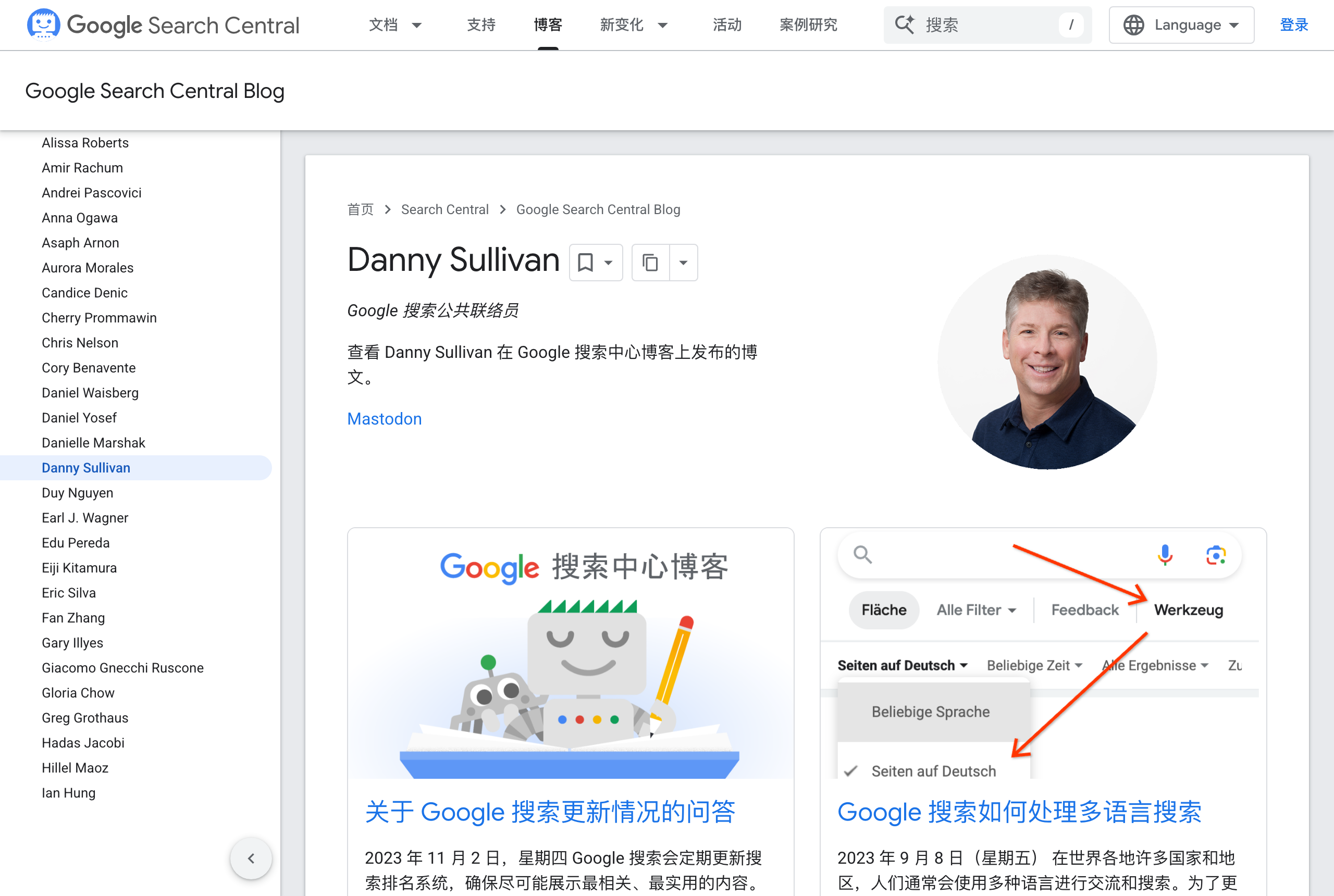Select Aurora Morales in sidebar
The height and width of the screenshot is (896, 1334).
(88, 268)
